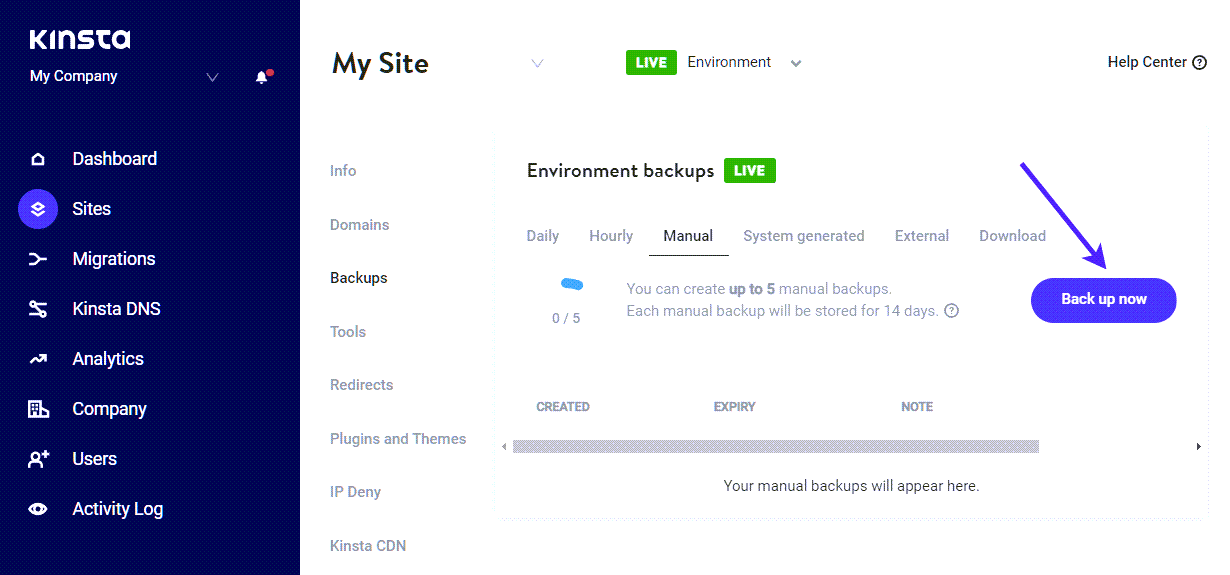This screenshot has width=1230, height=575.
Task: Click 'Your manual backups will appear here.' text
Action: (851, 486)
